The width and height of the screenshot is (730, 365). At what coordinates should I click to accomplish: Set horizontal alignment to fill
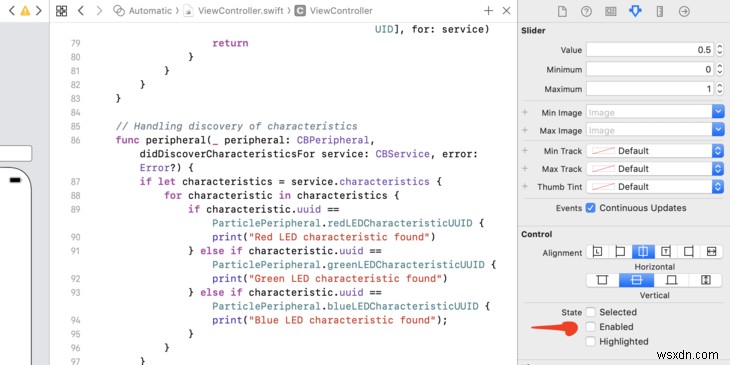pyautogui.click(x=711, y=252)
